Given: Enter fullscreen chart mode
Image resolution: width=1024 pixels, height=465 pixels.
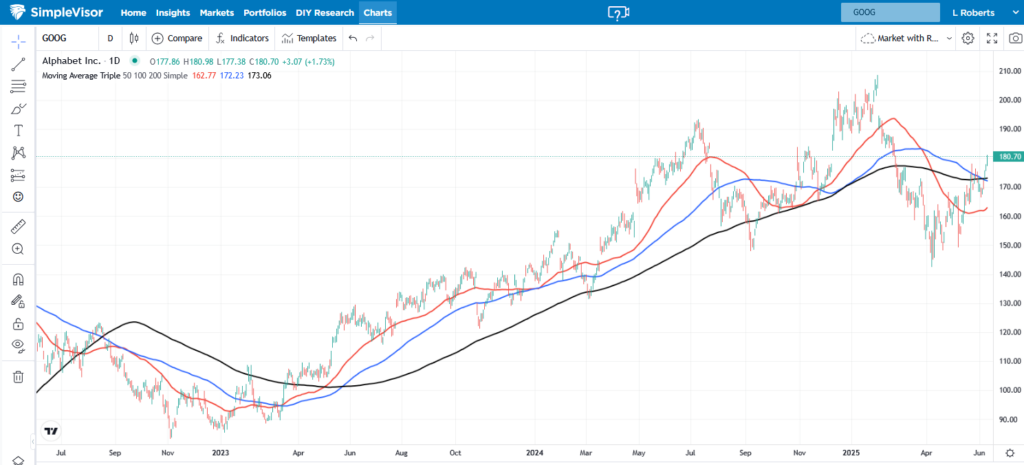Looking at the screenshot, I should pyautogui.click(x=991, y=38).
